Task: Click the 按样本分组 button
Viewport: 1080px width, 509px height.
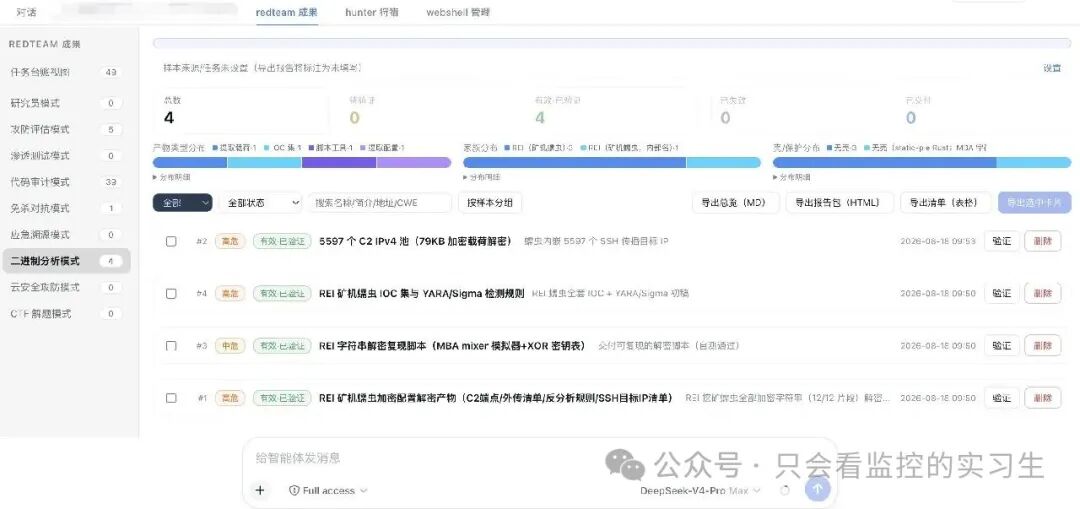Action: [490, 202]
